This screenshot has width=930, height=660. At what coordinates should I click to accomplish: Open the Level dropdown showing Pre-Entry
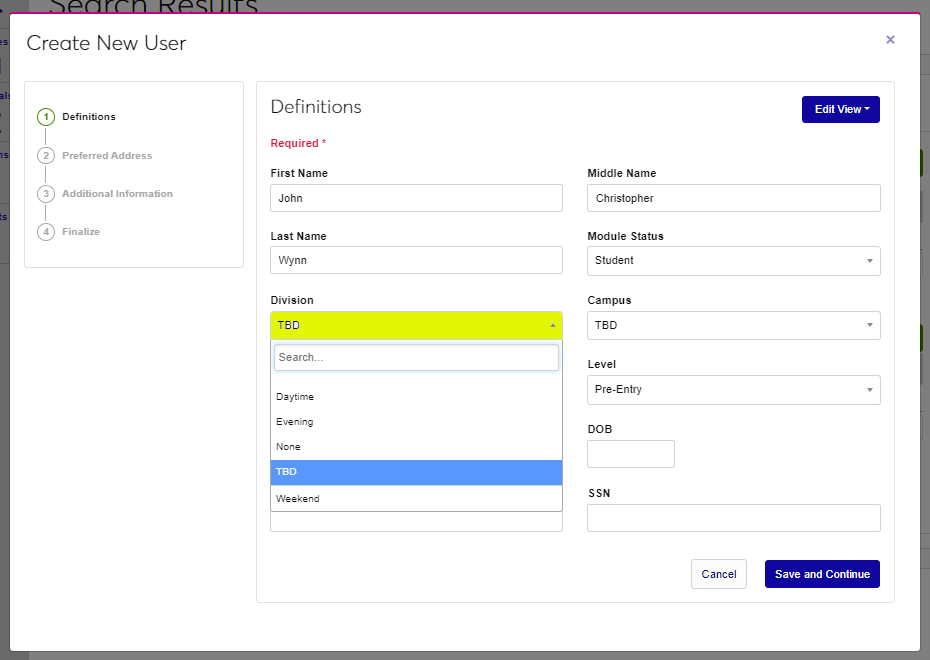[733, 390]
